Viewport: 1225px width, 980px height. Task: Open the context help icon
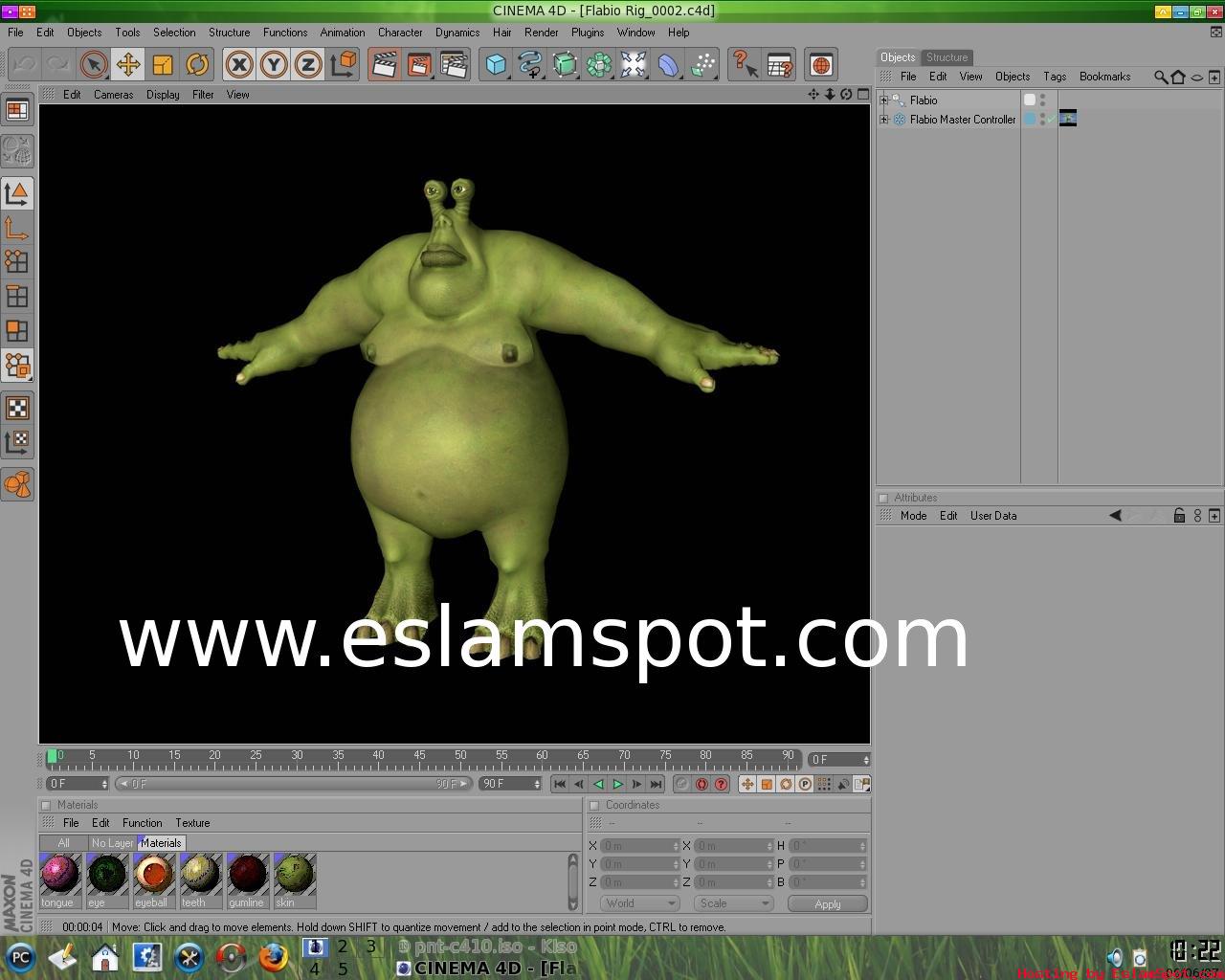coord(744,65)
